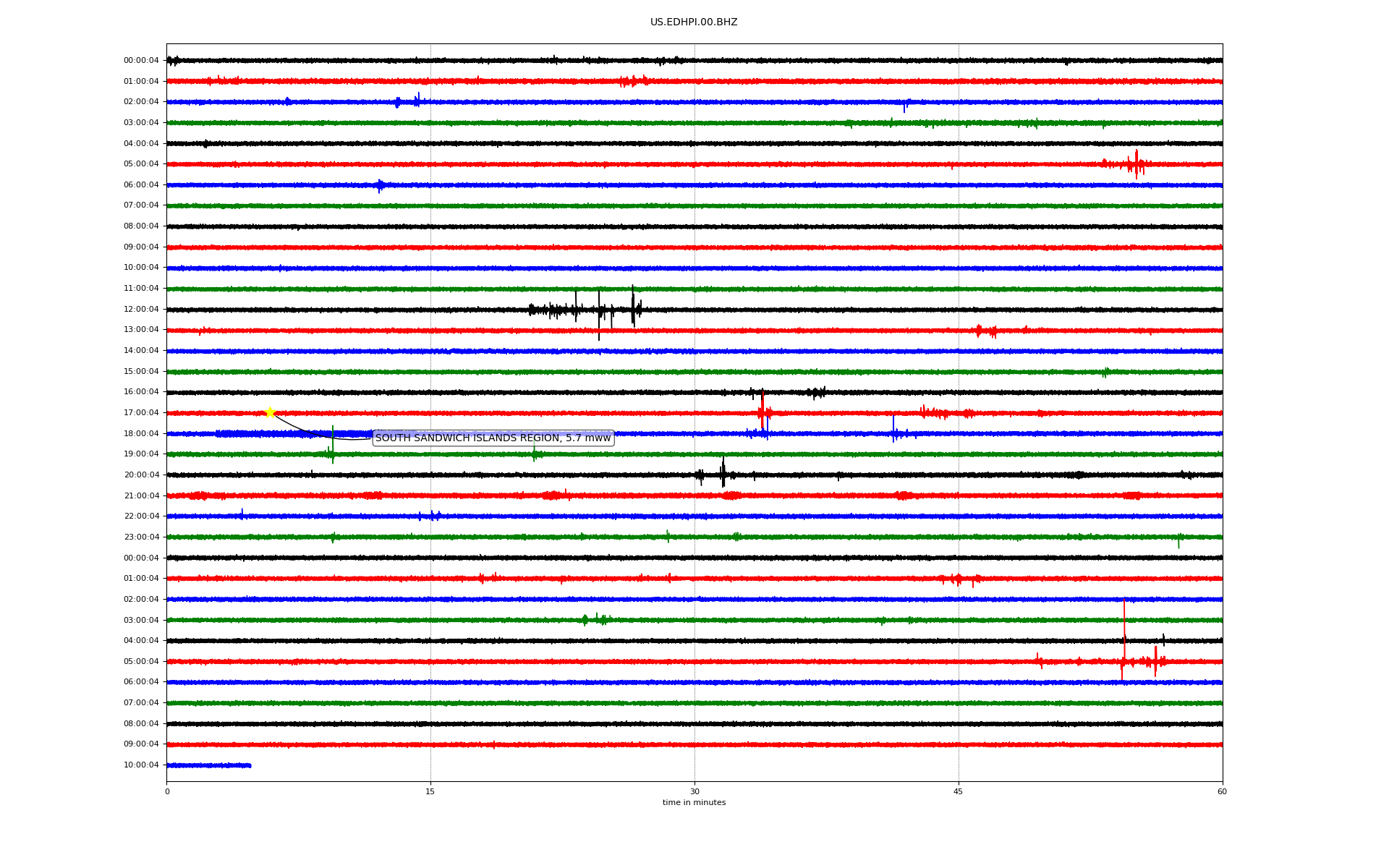Viewport: 1389px width, 868px height.
Task: Click the 15 tick on the x-axis
Action: (430, 791)
